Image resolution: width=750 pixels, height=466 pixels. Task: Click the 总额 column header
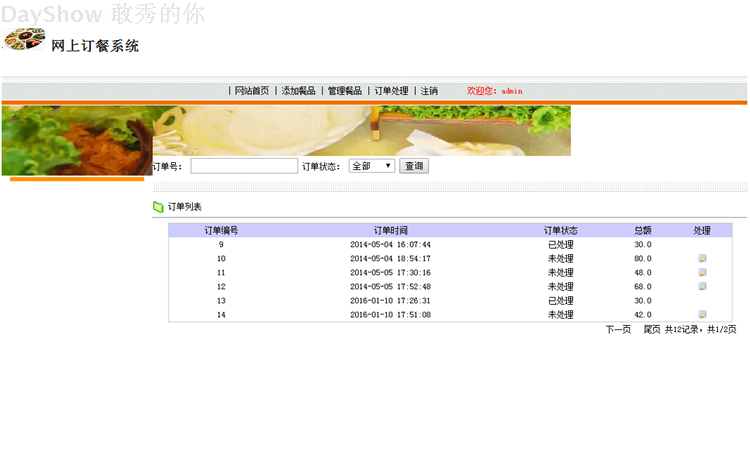[x=642, y=230]
